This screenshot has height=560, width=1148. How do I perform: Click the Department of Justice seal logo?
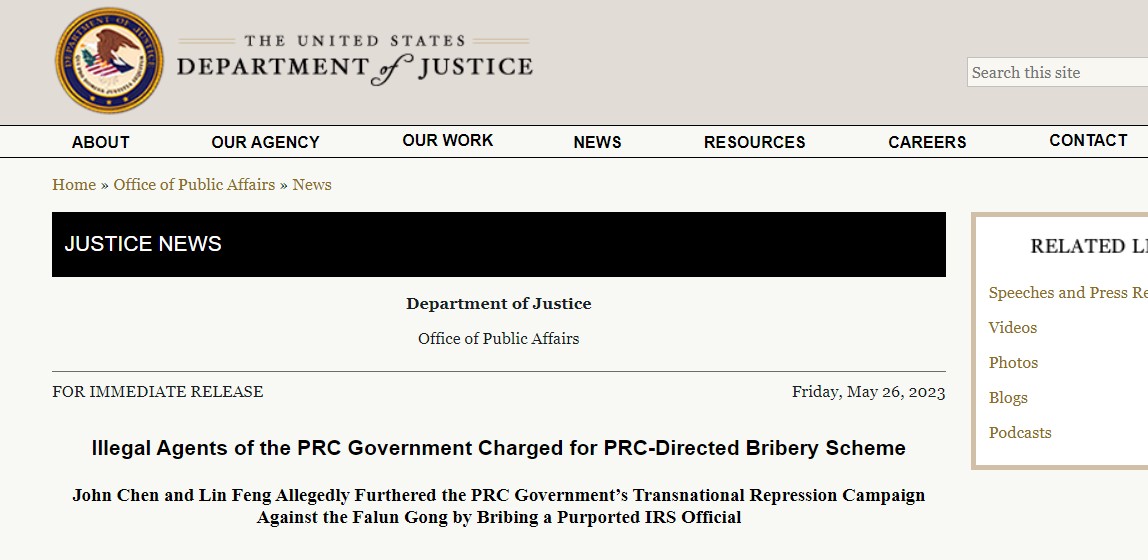point(109,61)
